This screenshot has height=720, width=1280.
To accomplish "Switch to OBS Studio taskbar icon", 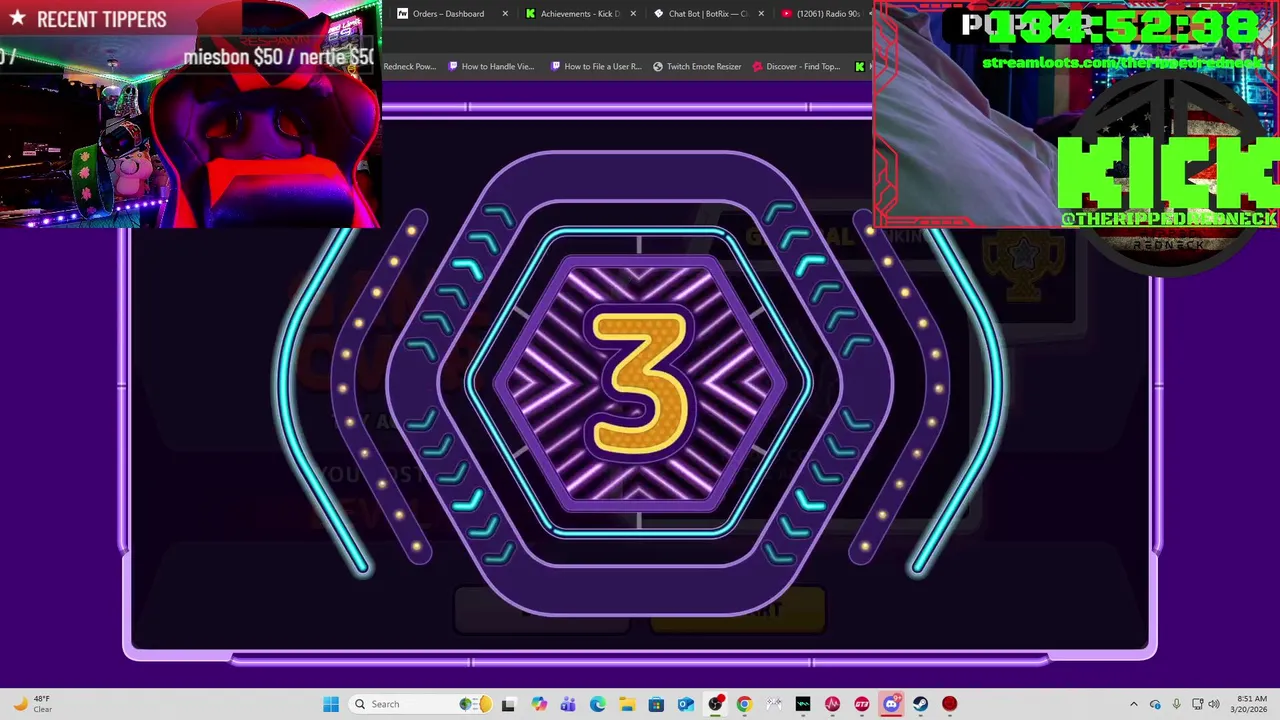I will 715,704.
